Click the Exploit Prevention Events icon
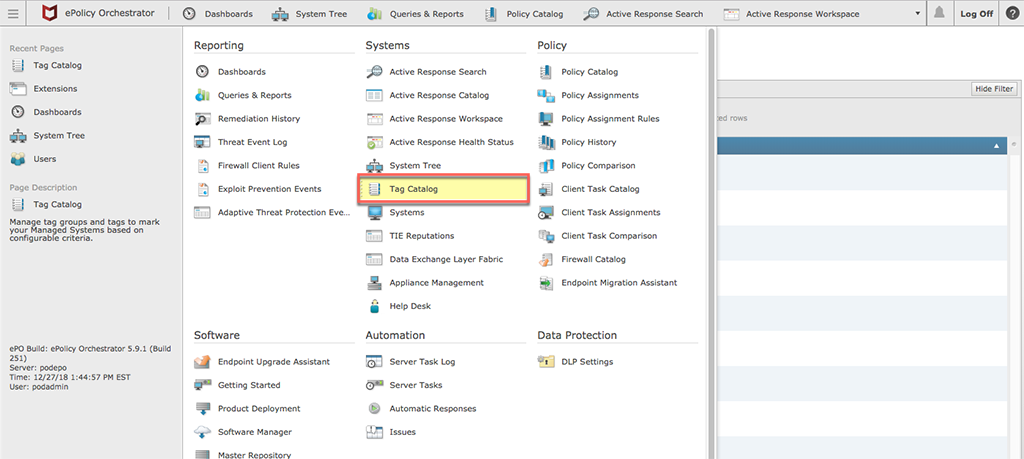 [202, 189]
